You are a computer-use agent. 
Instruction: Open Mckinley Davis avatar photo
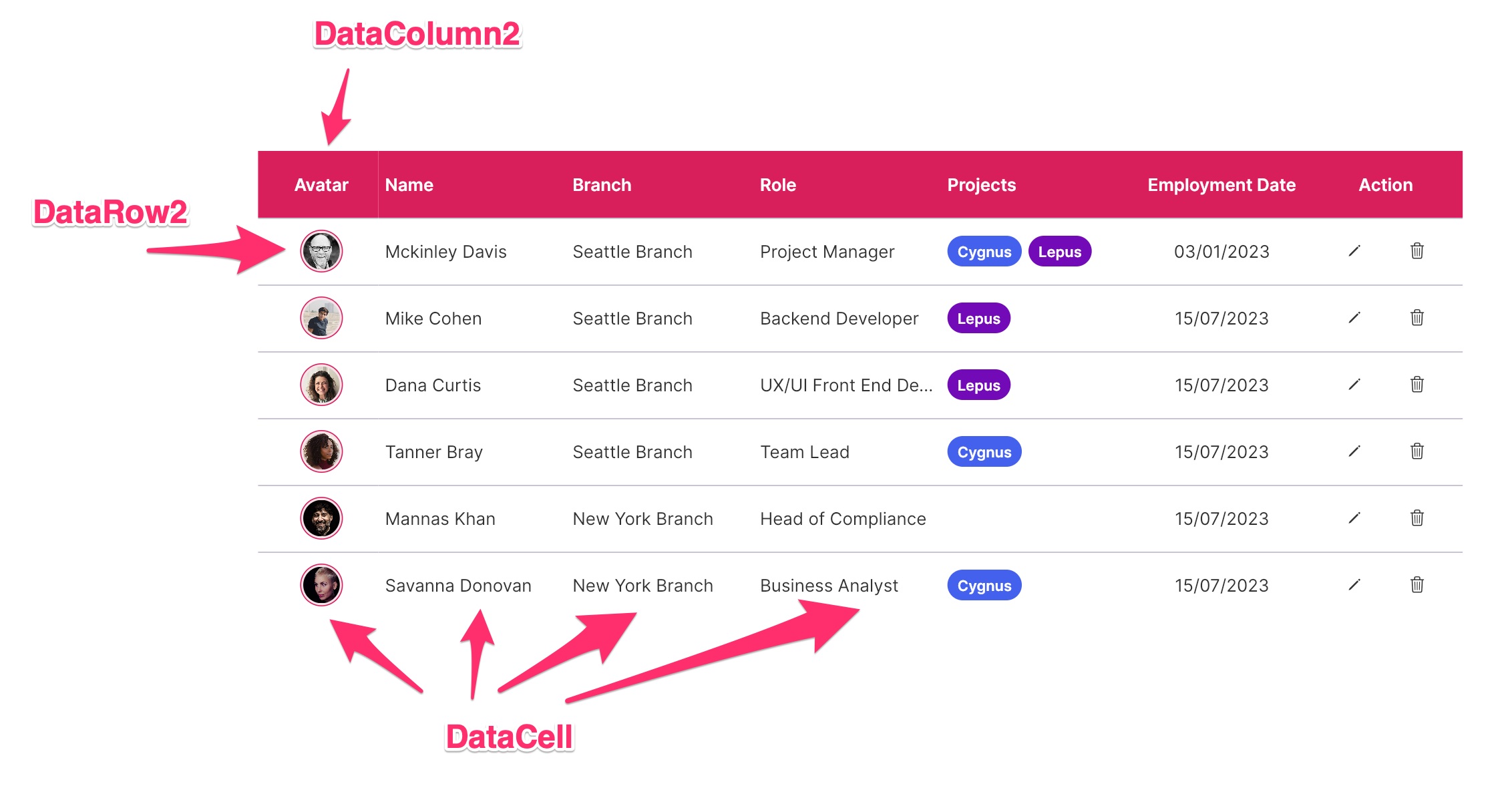click(321, 251)
